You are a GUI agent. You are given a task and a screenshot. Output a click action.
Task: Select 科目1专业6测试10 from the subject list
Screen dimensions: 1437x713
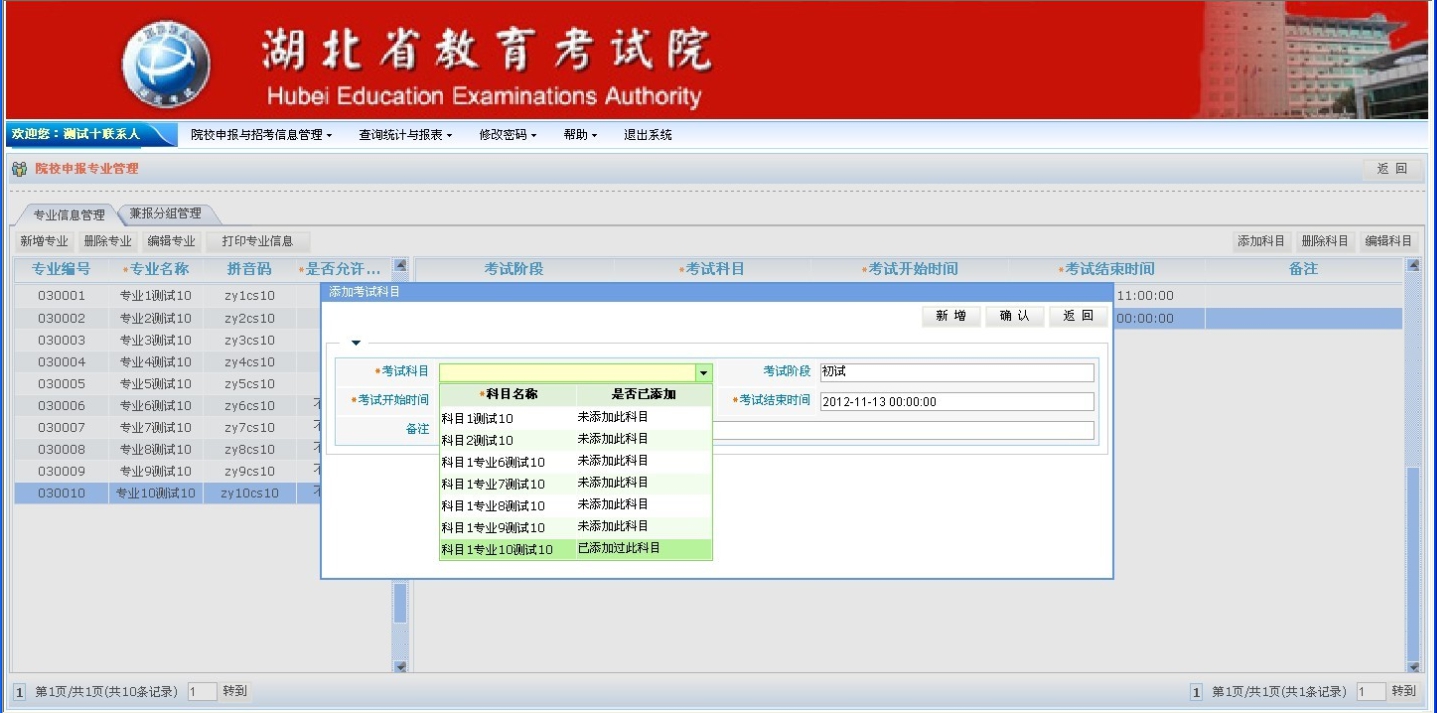(493, 462)
